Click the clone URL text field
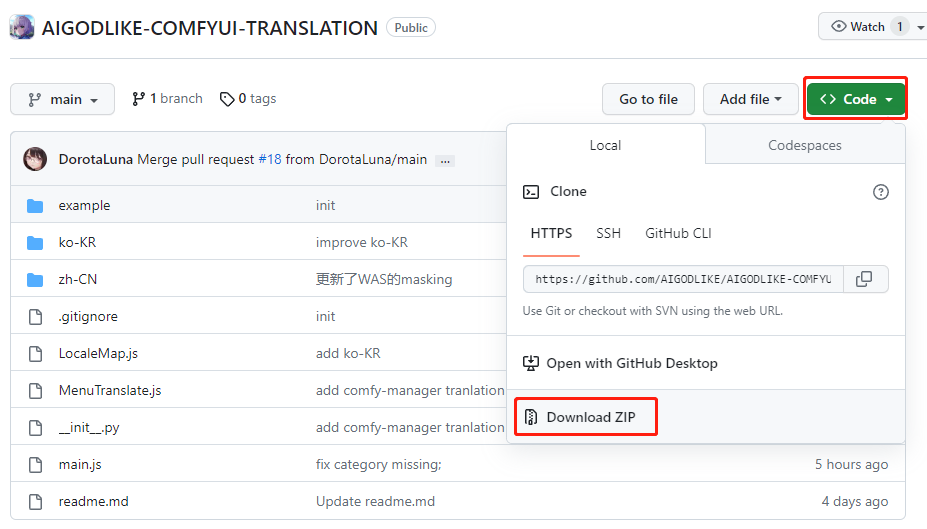This screenshot has width=927, height=529. (683, 279)
